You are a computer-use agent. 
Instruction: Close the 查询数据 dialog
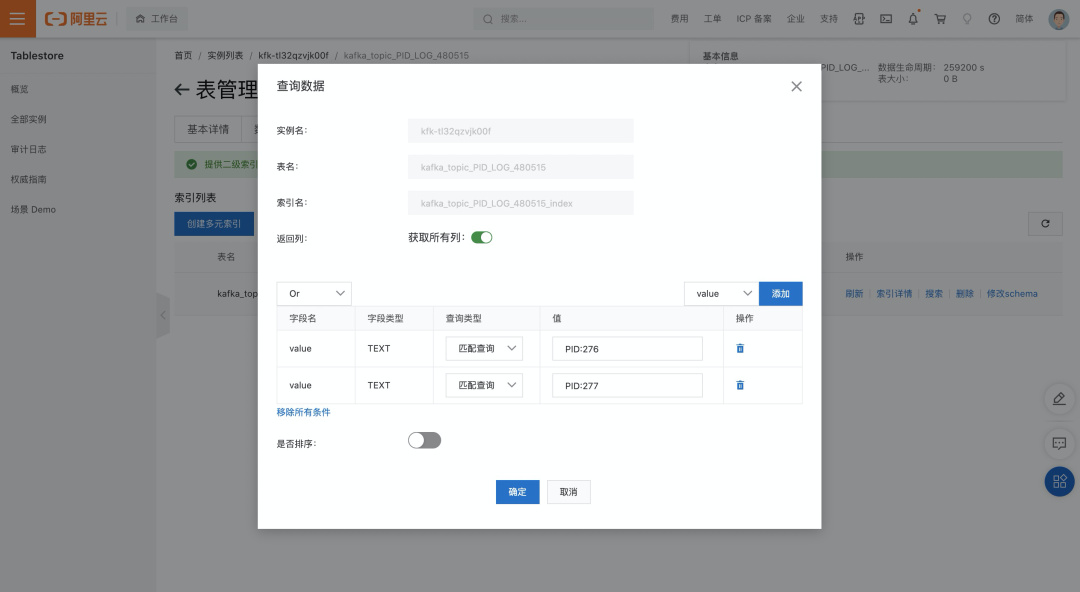(x=796, y=86)
